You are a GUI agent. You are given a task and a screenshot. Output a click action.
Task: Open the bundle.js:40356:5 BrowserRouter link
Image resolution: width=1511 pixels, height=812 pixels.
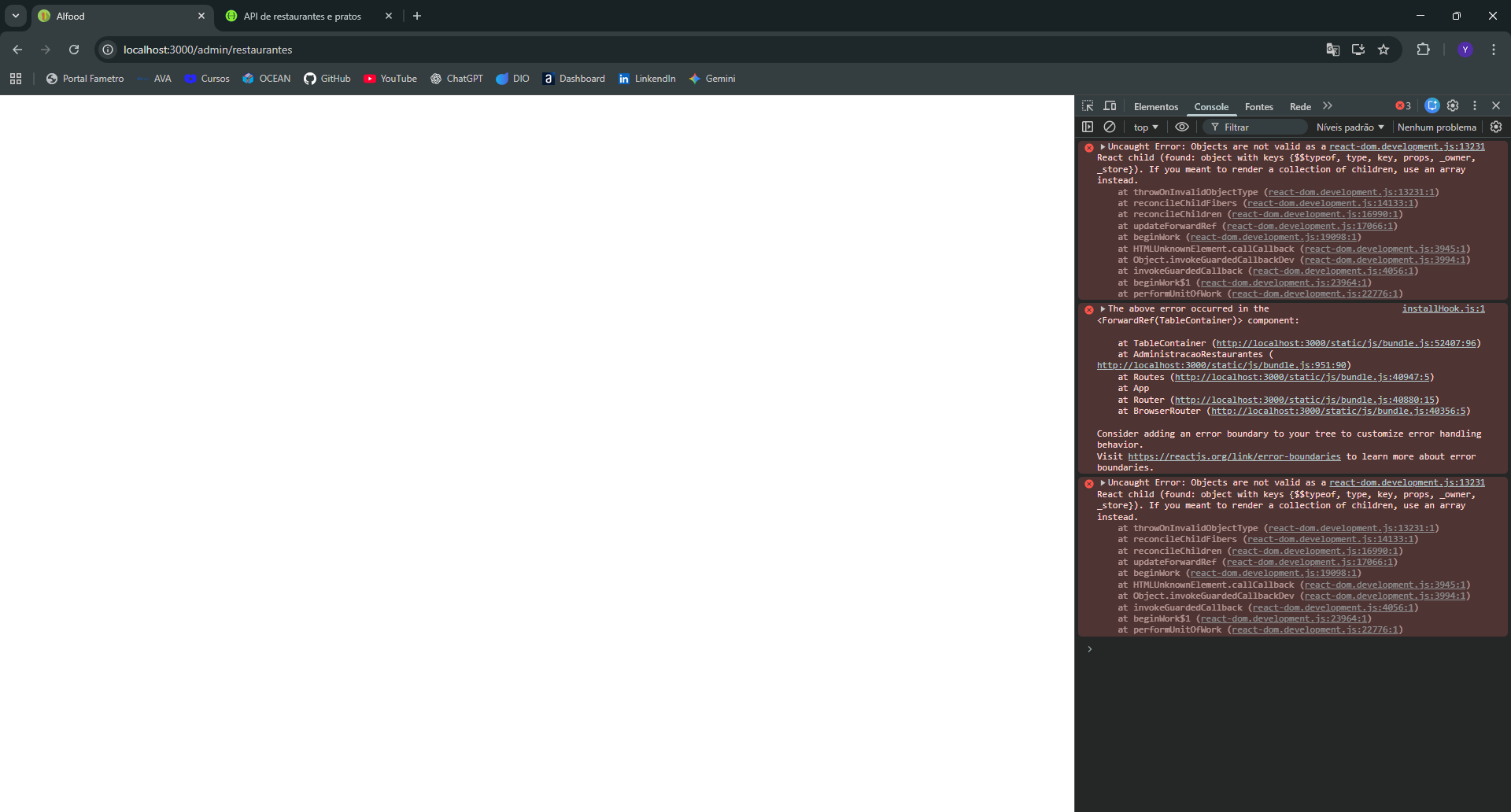pyautogui.click(x=1339, y=412)
